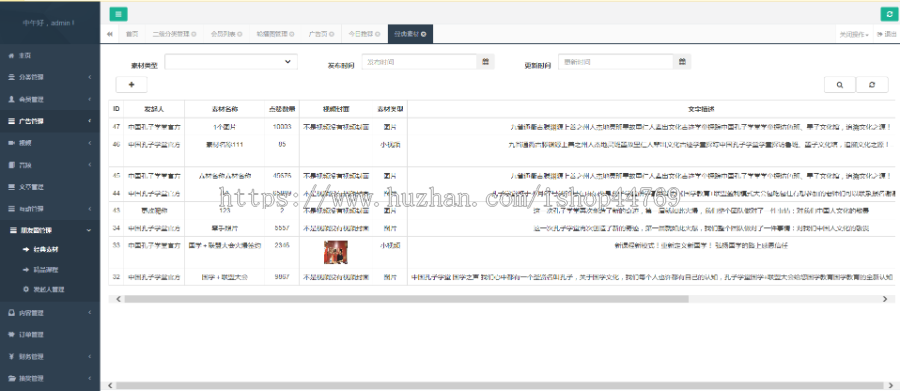This screenshot has height=391, width=900.
Task: Switch to the 轮播图管理 tab
Action: 273,34
